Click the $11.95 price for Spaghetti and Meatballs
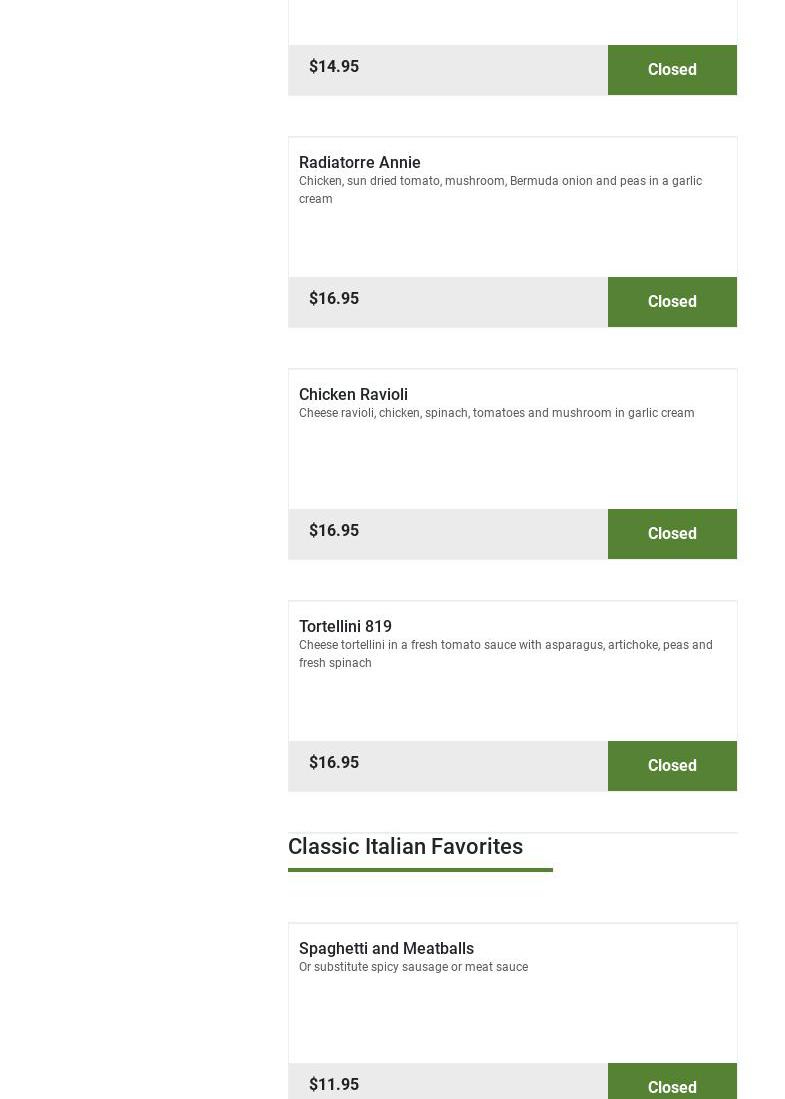Screen dimensions: 785x1099 [x=334, y=1084]
